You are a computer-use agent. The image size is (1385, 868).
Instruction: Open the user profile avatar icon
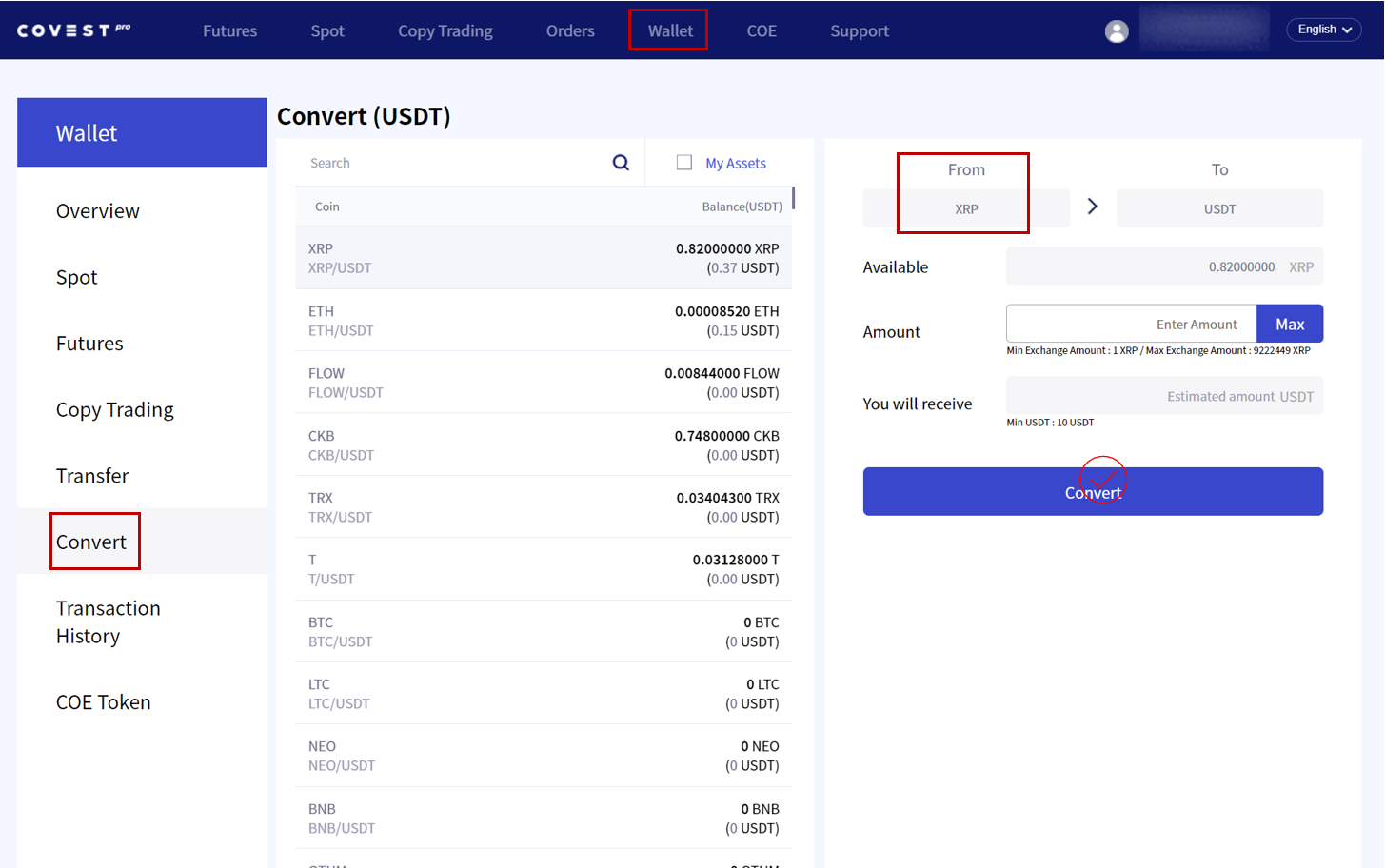pyautogui.click(x=1117, y=31)
